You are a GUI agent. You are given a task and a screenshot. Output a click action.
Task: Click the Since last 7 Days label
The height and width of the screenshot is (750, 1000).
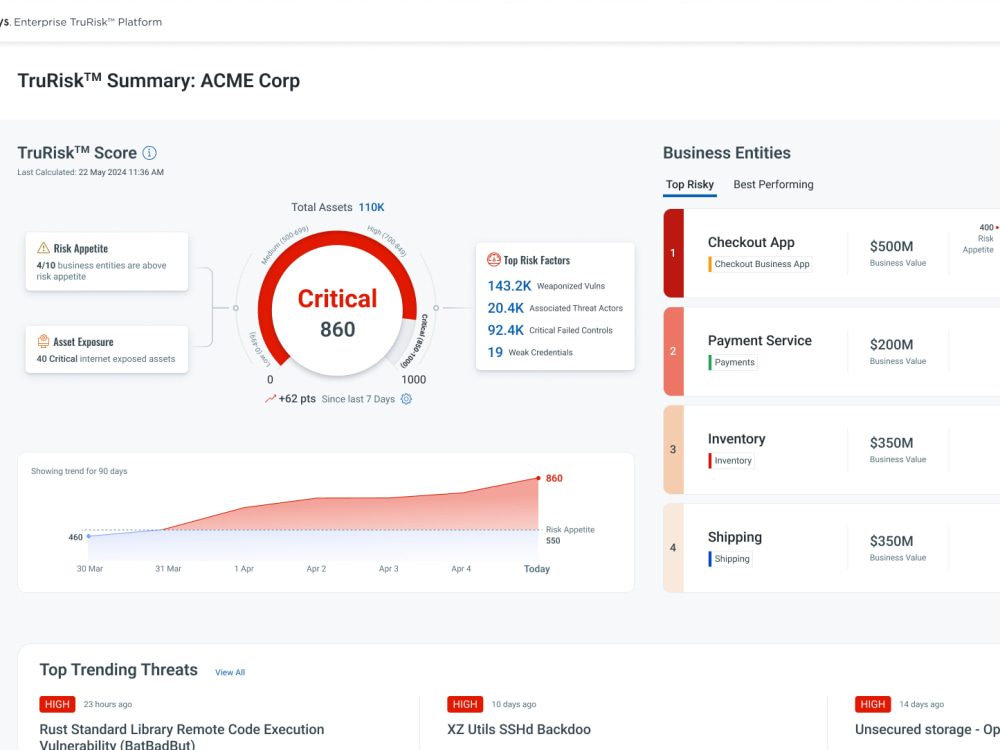tap(358, 399)
